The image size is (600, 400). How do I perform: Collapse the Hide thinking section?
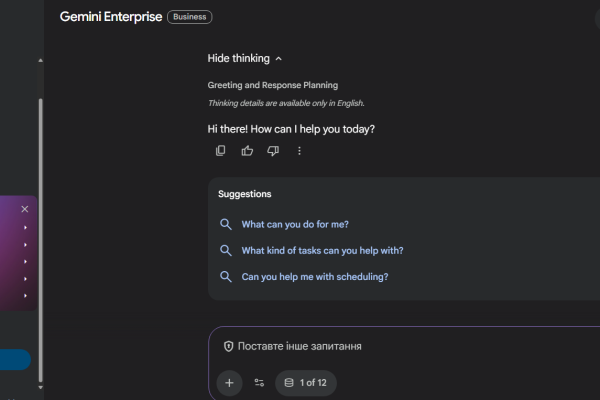pyautogui.click(x=245, y=58)
